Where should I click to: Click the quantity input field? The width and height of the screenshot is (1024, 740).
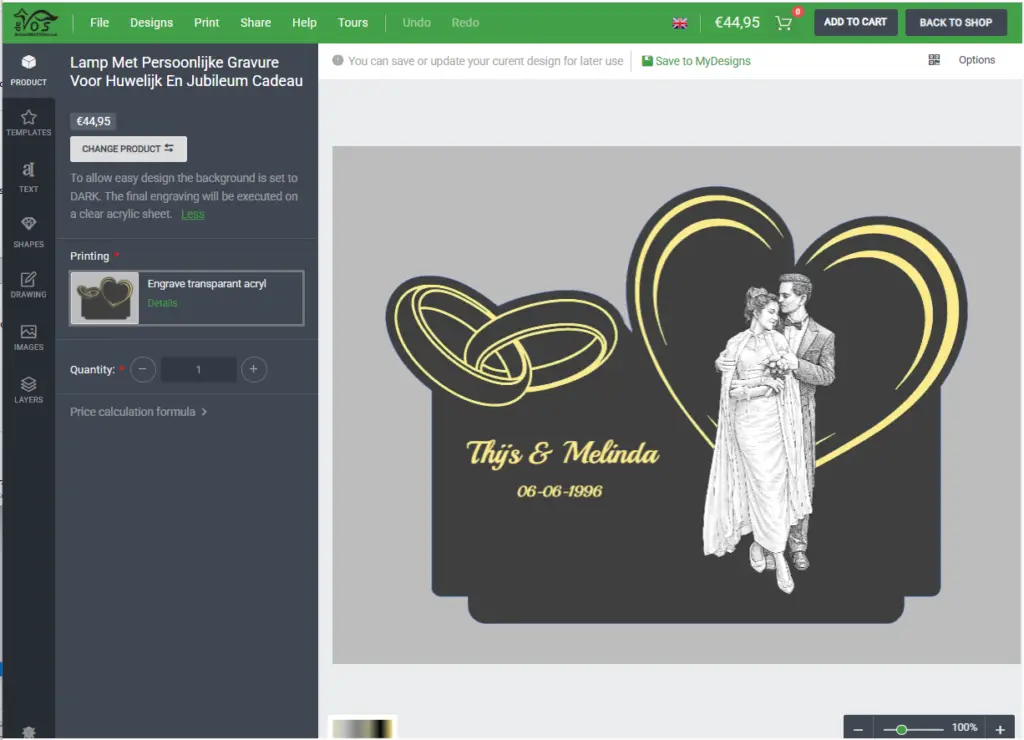pos(199,369)
